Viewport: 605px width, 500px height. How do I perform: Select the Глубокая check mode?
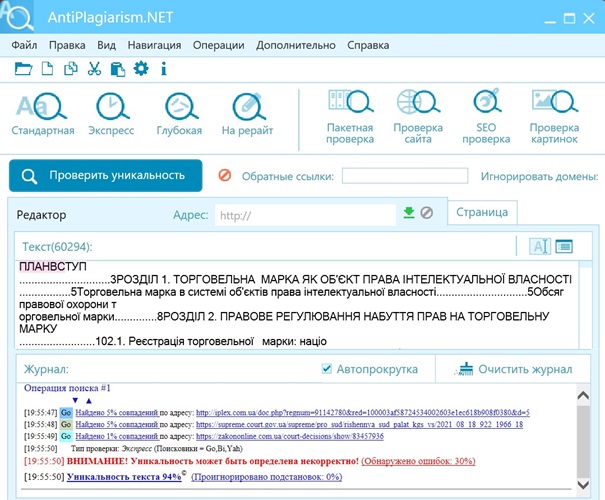click(179, 115)
